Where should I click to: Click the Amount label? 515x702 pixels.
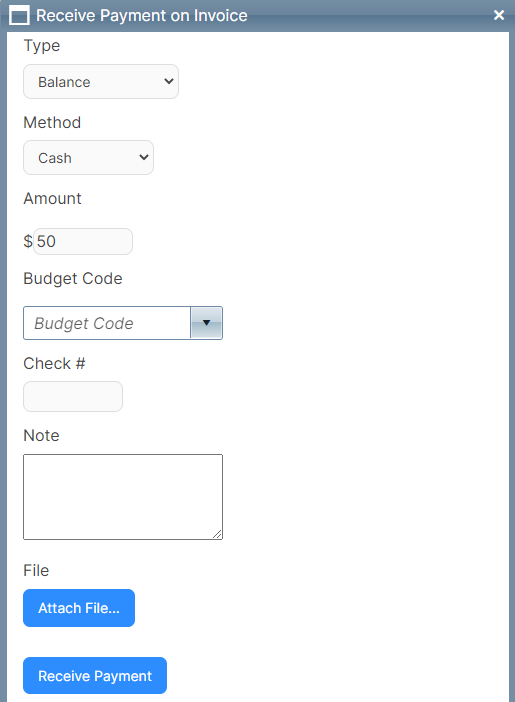tap(52, 198)
